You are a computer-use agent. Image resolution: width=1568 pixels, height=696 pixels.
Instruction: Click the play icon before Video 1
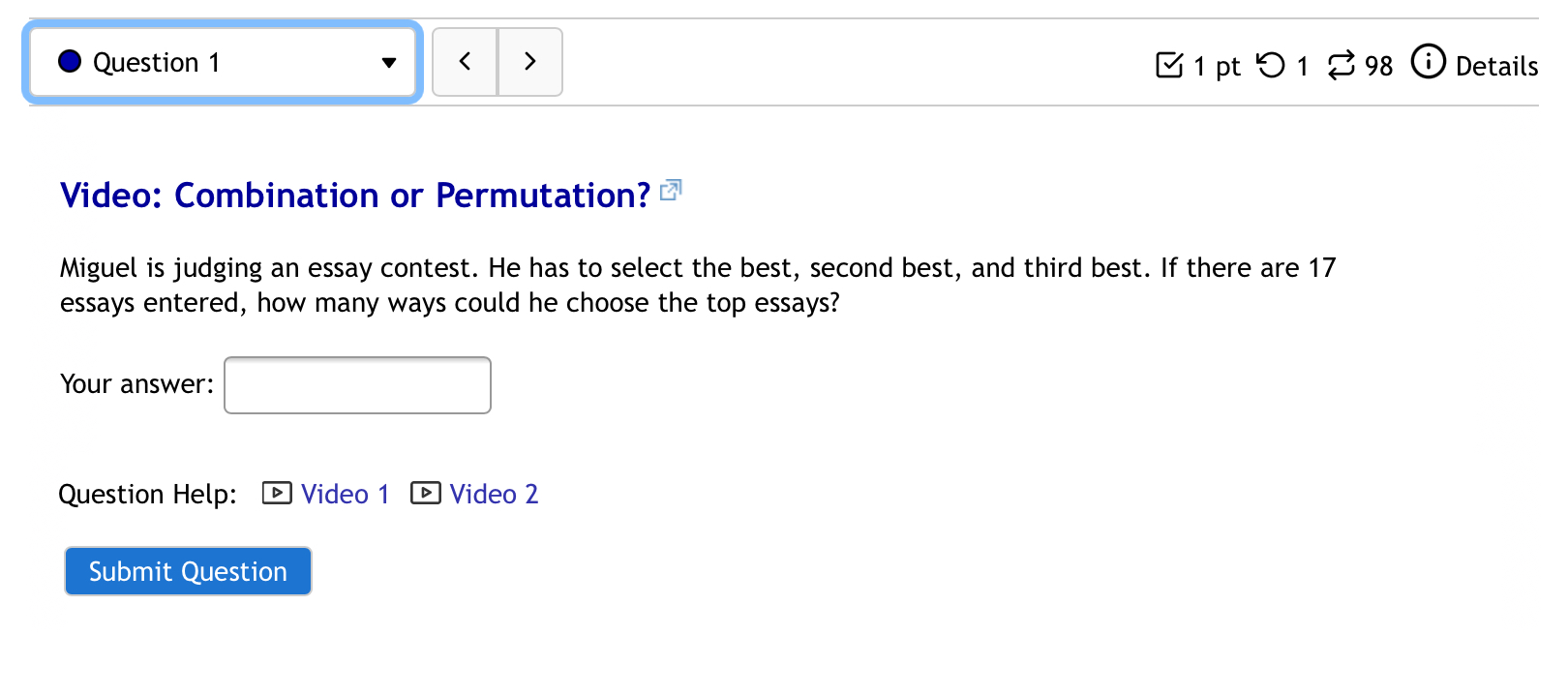click(x=277, y=494)
